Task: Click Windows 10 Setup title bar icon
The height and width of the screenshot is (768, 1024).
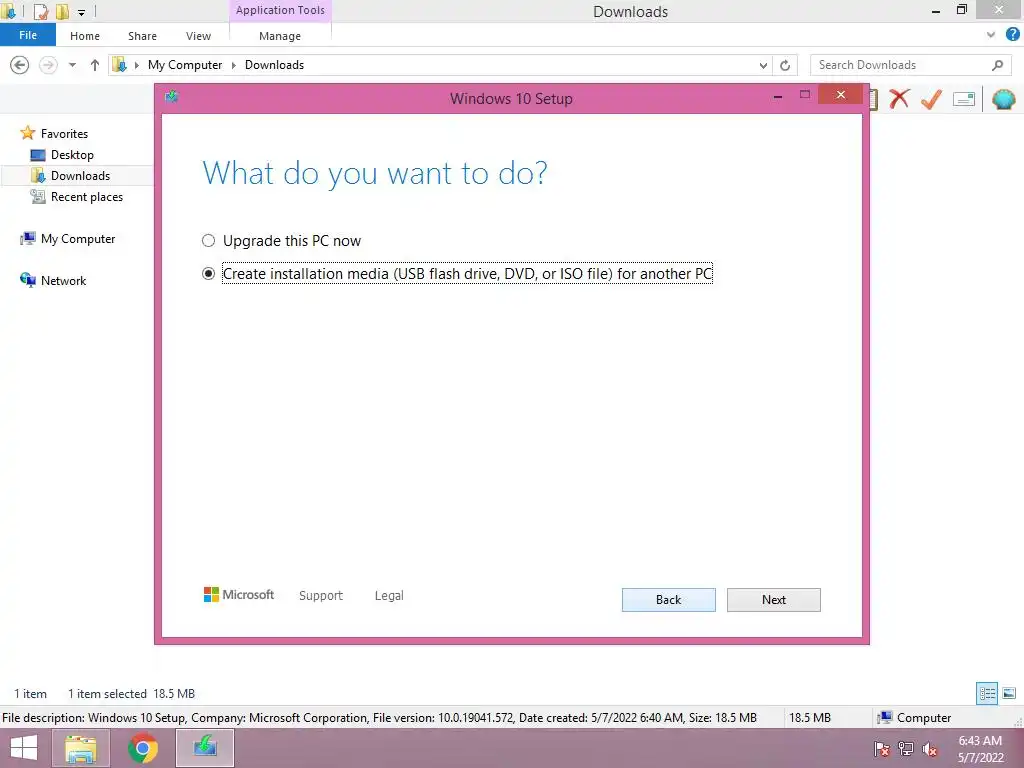Action: click(172, 97)
